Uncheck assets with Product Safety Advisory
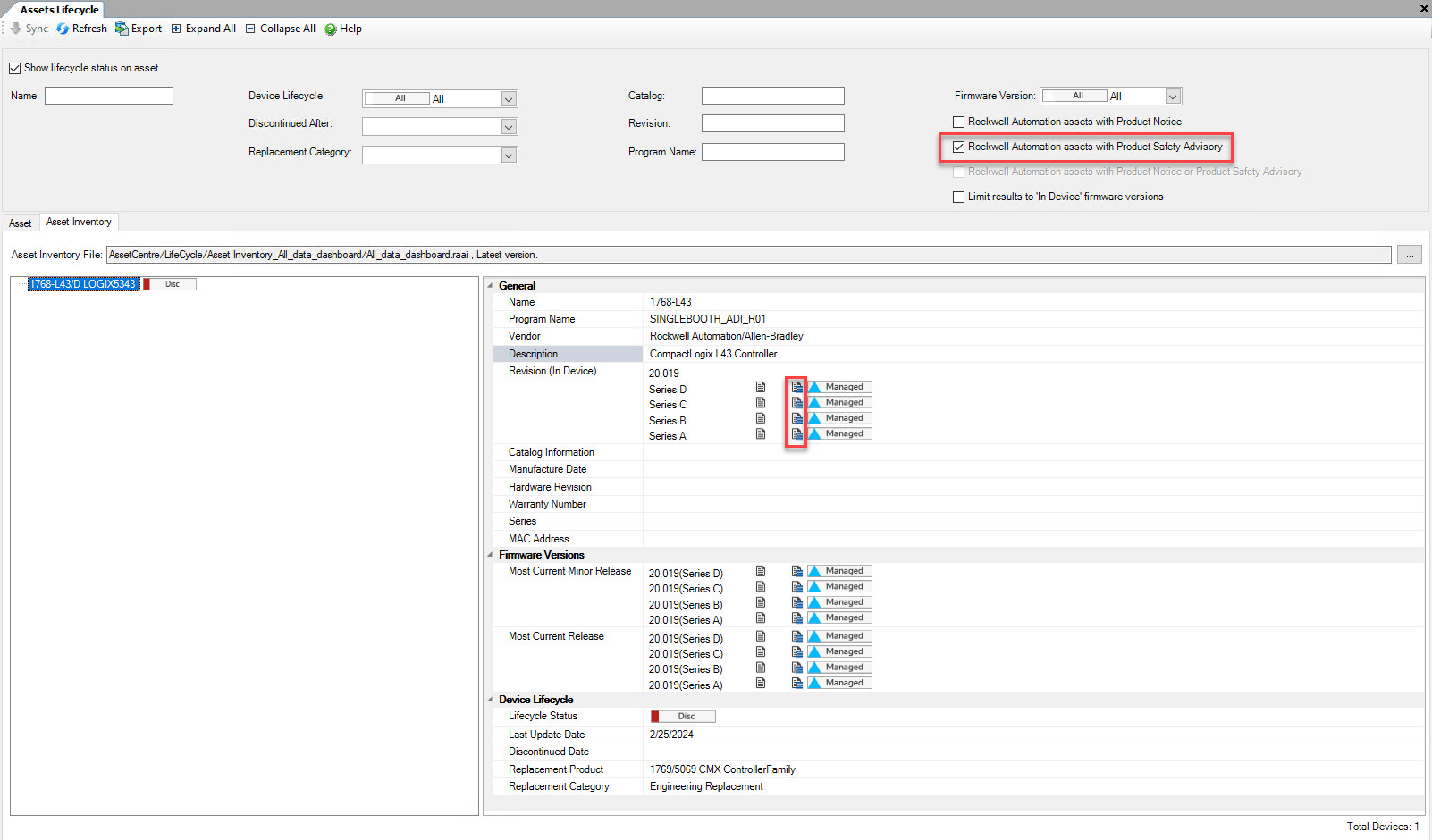Image resolution: width=1432 pixels, height=840 pixels. [x=958, y=147]
